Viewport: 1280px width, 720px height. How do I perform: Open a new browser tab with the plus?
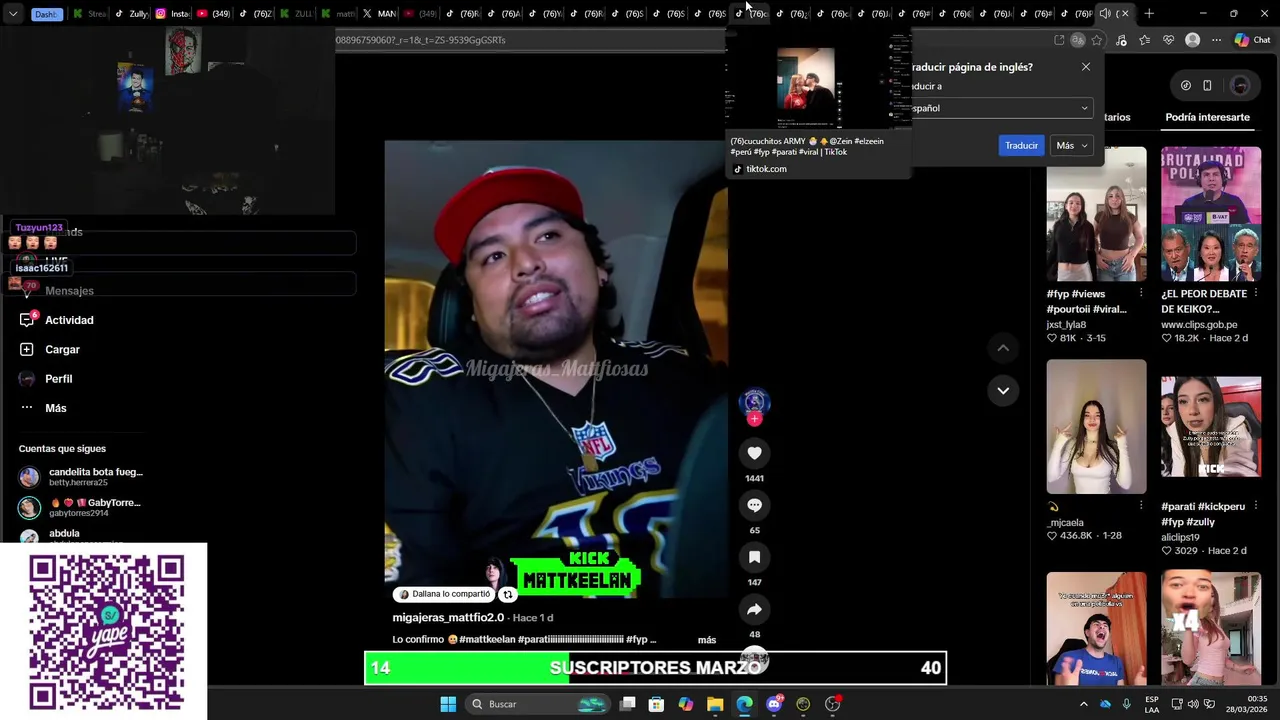coord(1149,13)
